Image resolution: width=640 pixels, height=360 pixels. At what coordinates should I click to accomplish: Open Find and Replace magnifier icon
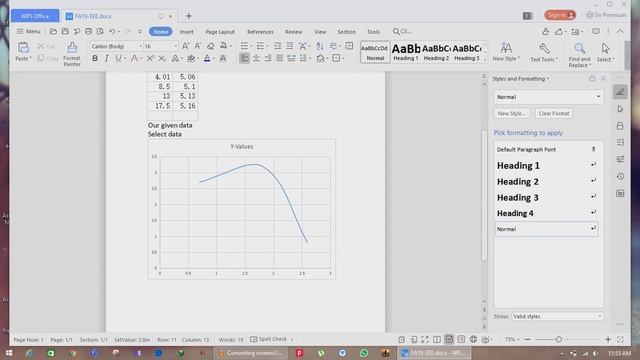tap(580, 49)
